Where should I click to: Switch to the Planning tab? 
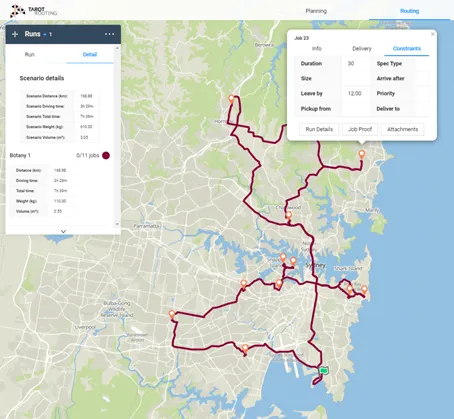tap(316, 11)
